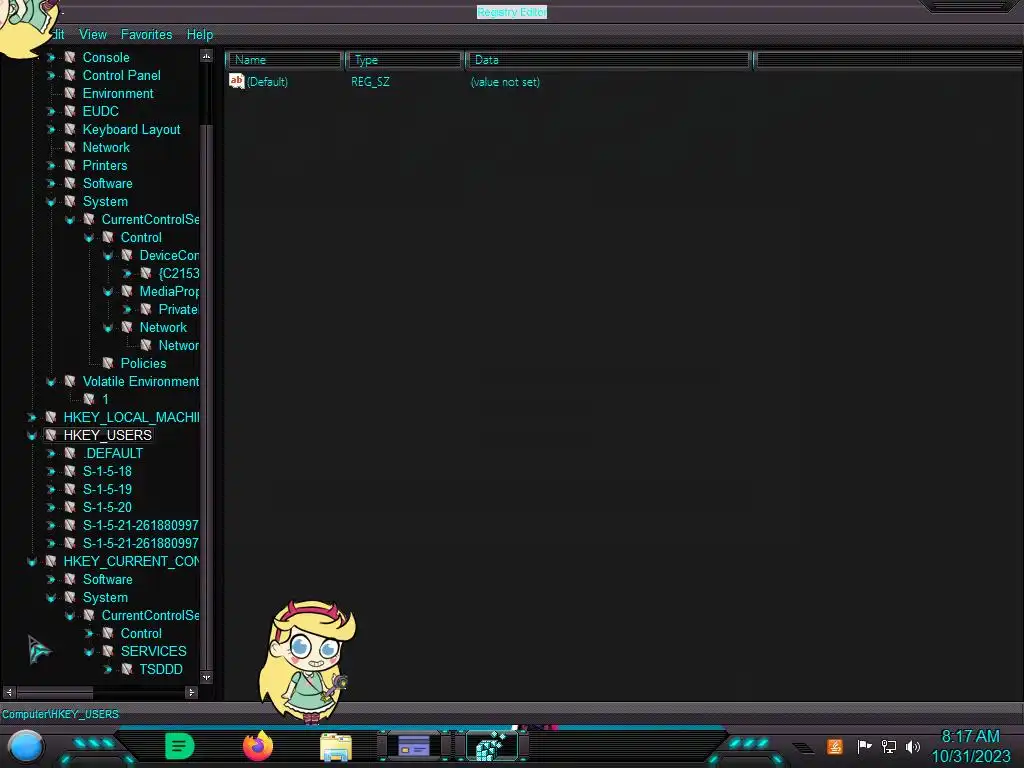Sort values by the Type column header
The image size is (1024, 768).
pyautogui.click(x=404, y=60)
